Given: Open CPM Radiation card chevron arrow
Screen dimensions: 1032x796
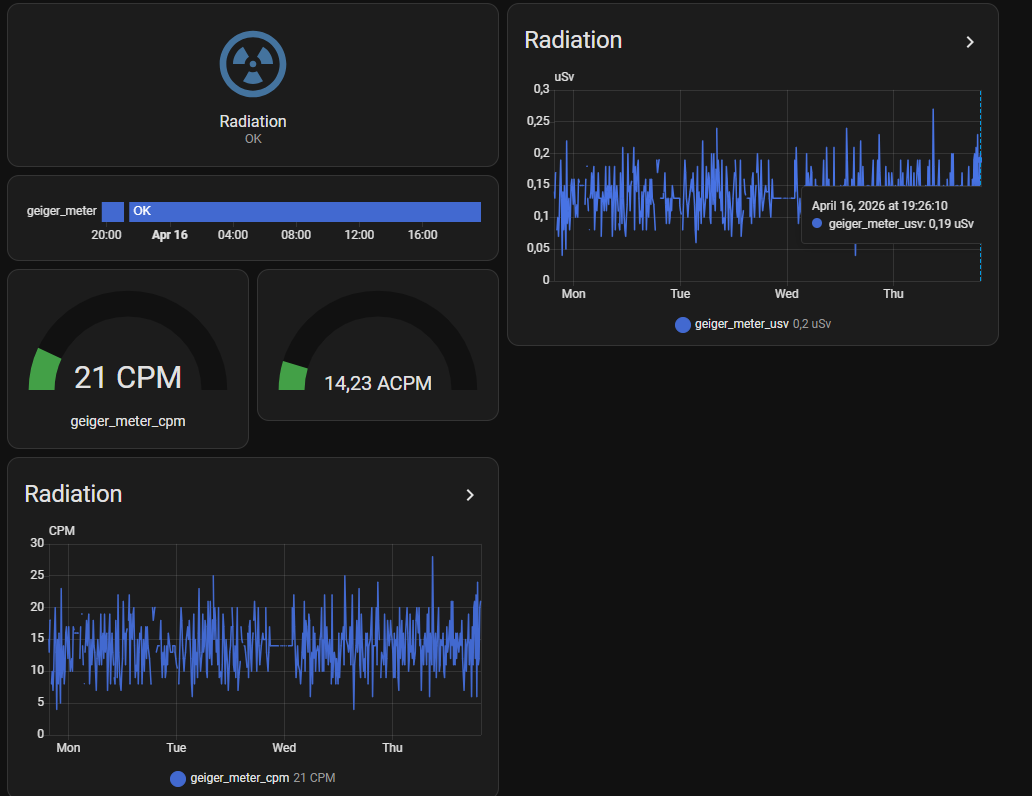Looking at the screenshot, I should click(470, 495).
